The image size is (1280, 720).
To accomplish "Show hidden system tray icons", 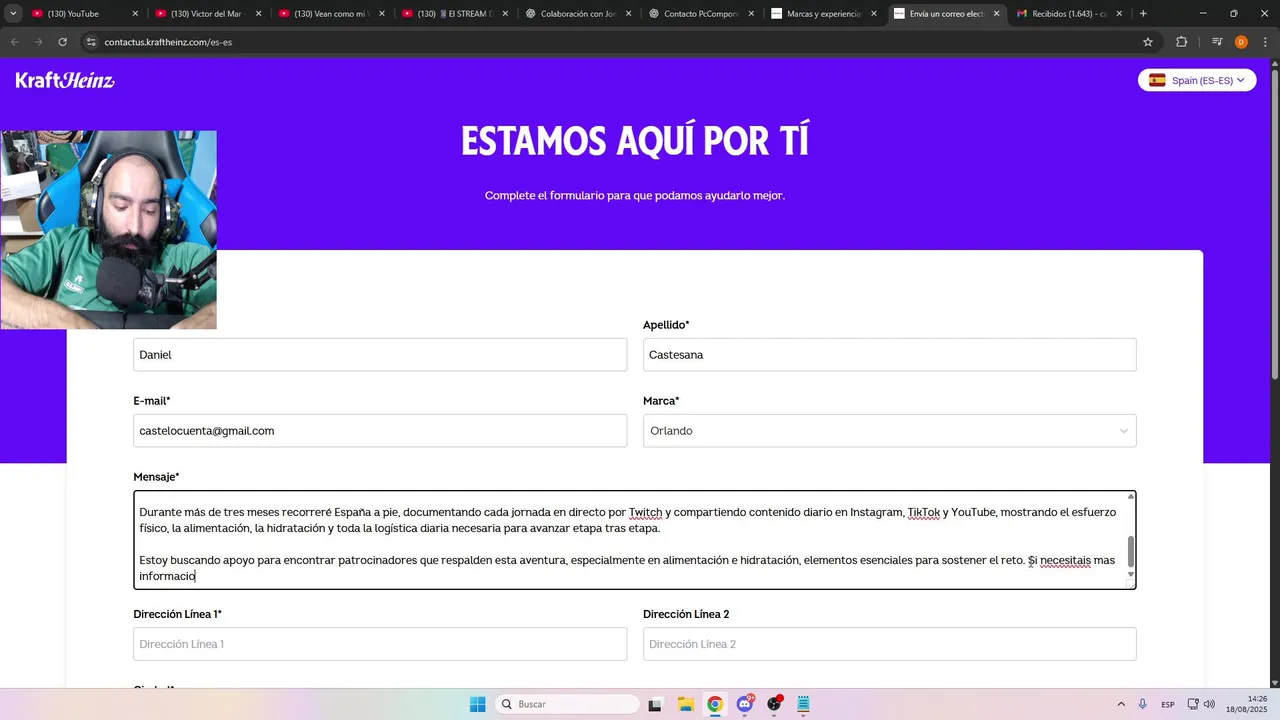I will click(1120, 704).
